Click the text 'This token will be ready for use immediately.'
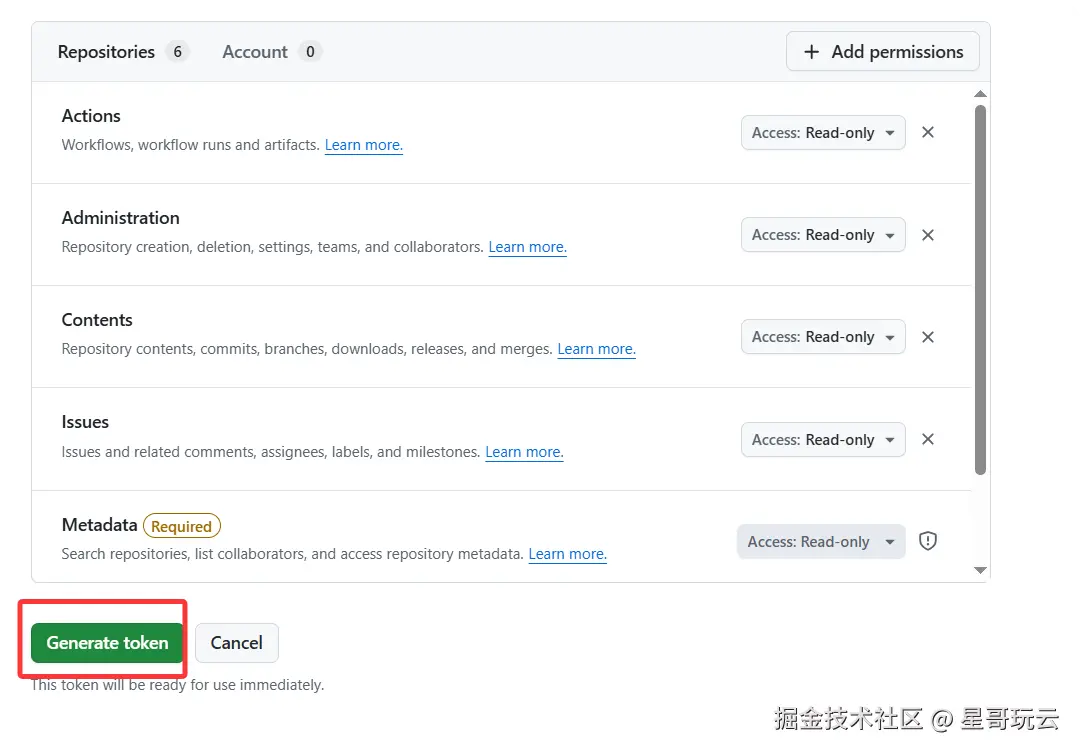 pyautogui.click(x=177, y=685)
